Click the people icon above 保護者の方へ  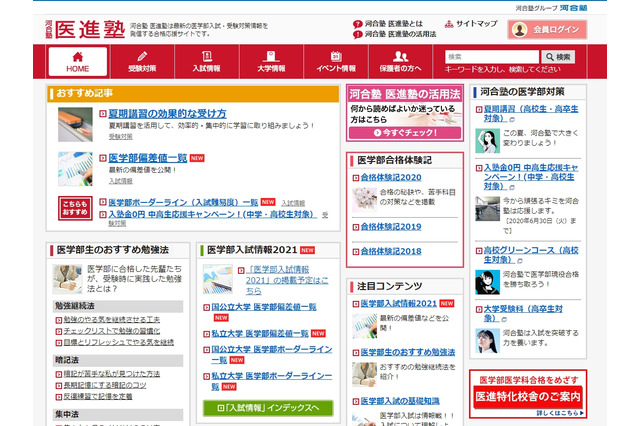400,56
